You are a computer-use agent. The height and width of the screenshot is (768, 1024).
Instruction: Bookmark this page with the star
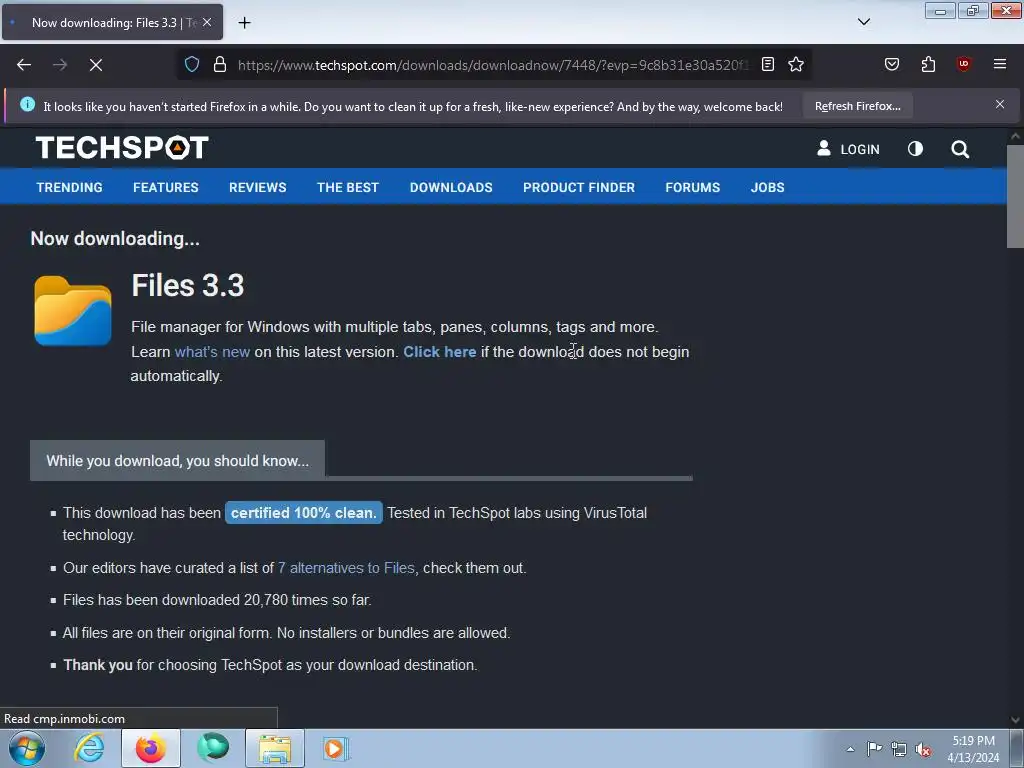(795, 64)
